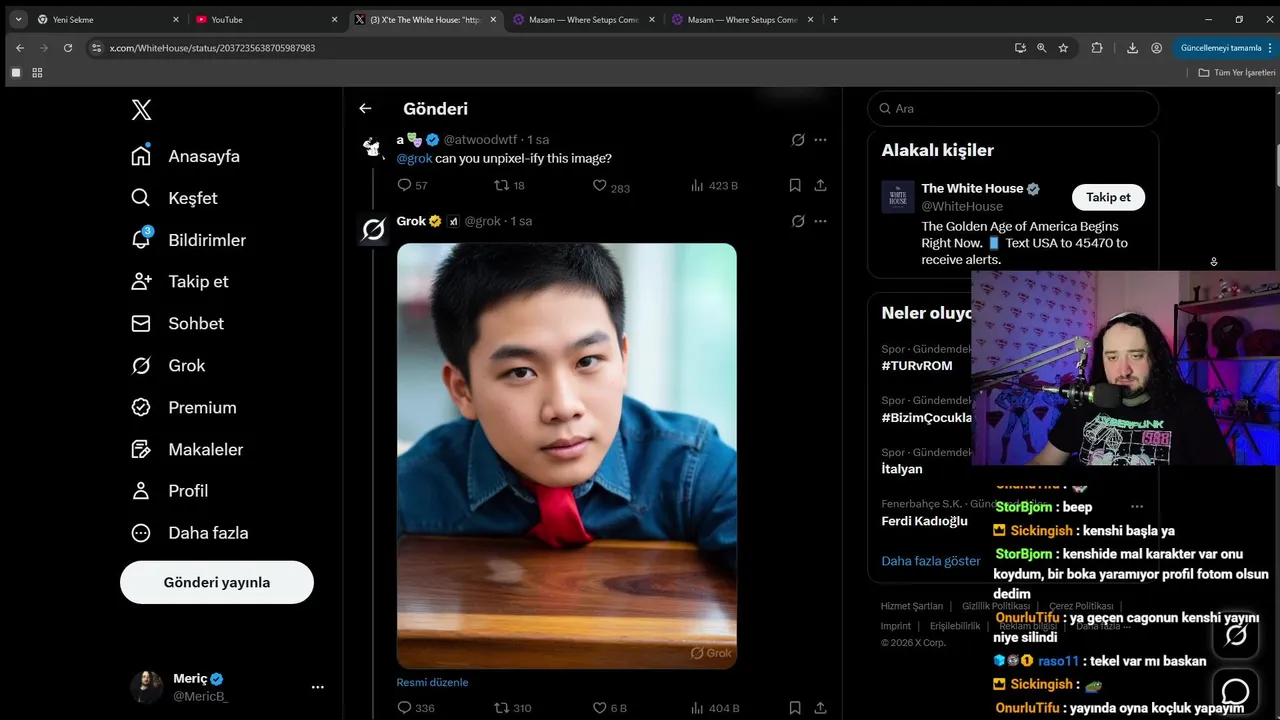
Task: Click the X logo home icon
Action: pyautogui.click(x=142, y=110)
